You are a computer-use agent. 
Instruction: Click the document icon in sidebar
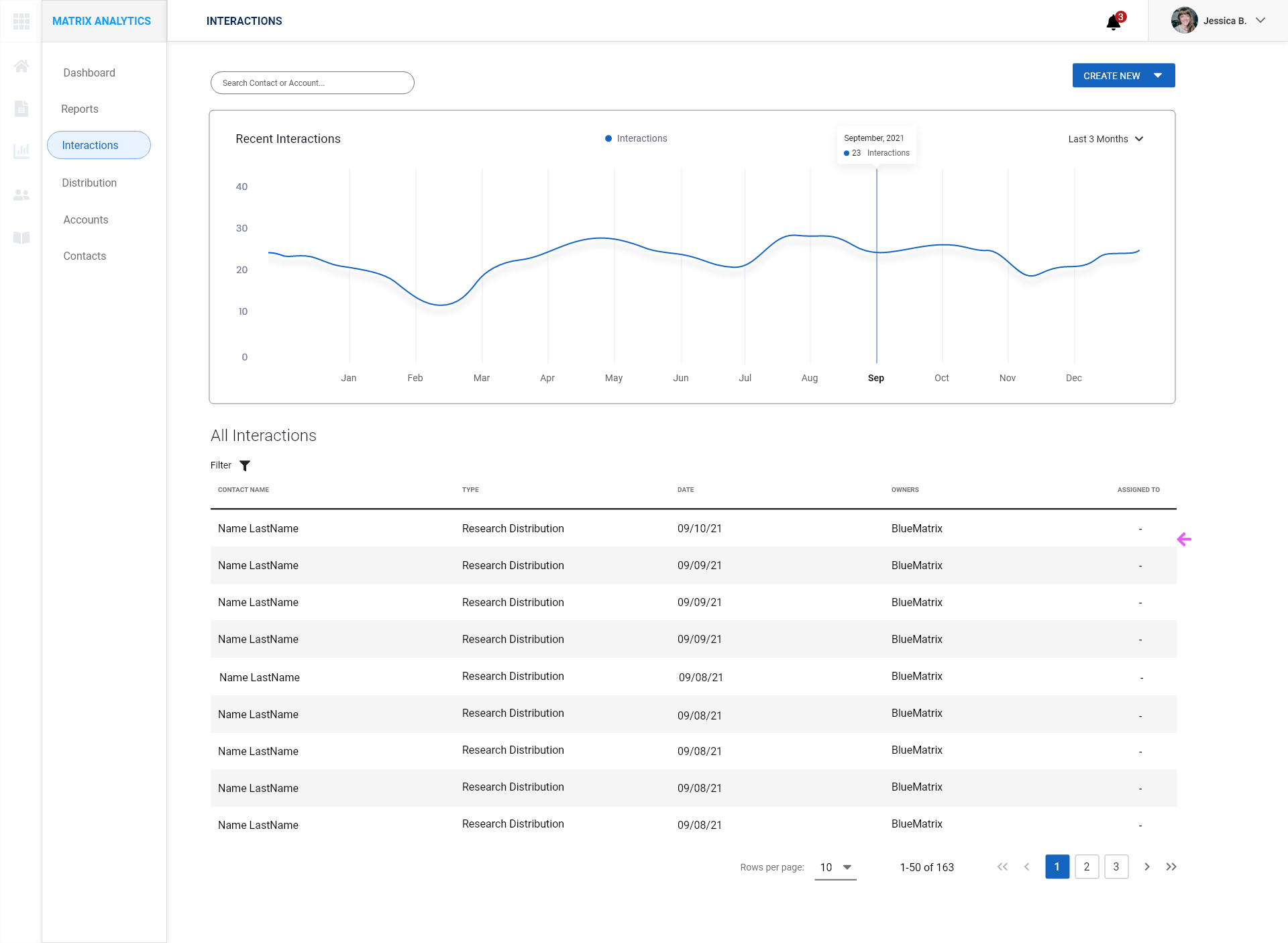tap(21, 109)
